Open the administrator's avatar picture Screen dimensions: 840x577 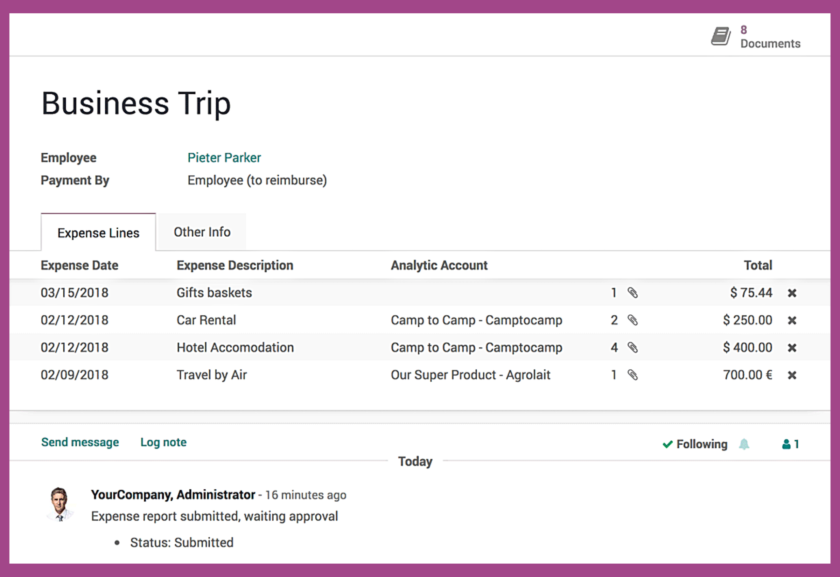pyautogui.click(x=60, y=504)
